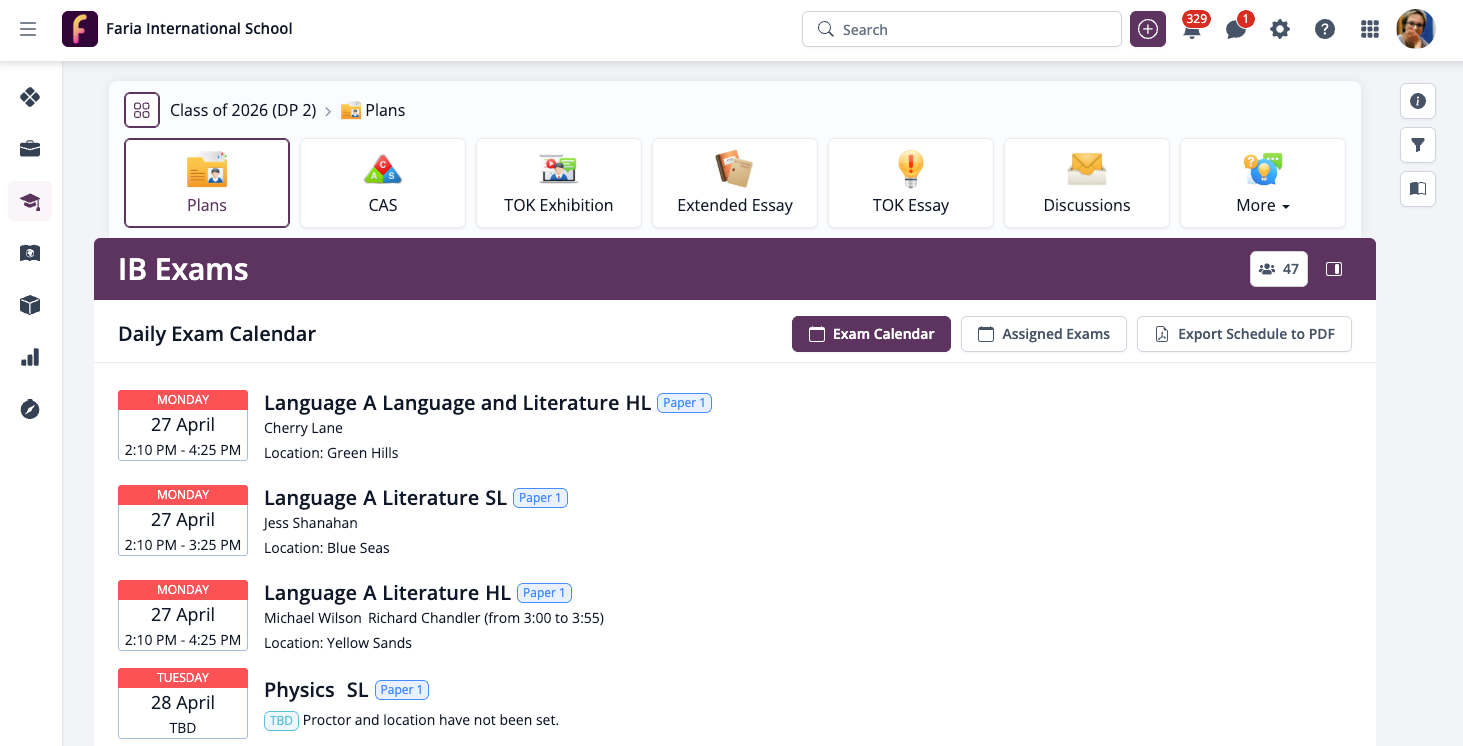Toggle the side panel in IB Exams header
1463x746 pixels.
[1333, 269]
